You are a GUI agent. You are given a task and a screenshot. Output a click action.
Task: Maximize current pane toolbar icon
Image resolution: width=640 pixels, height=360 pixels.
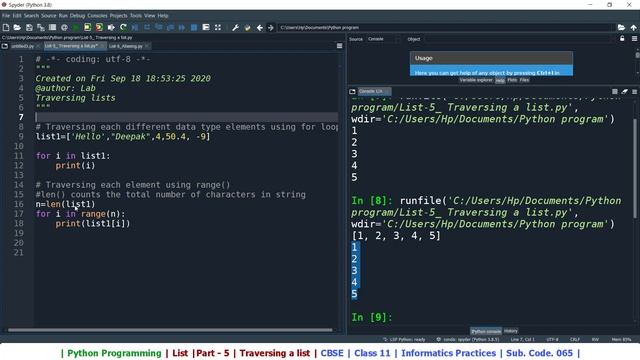pos(218,27)
